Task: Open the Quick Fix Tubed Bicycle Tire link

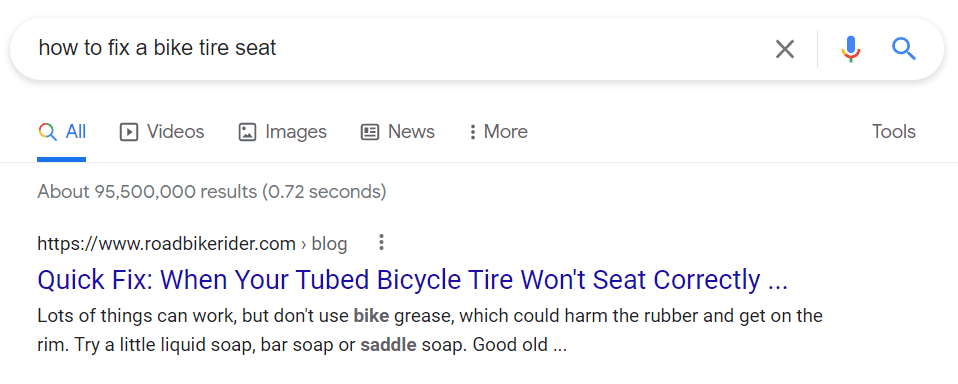Action: [x=412, y=280]
